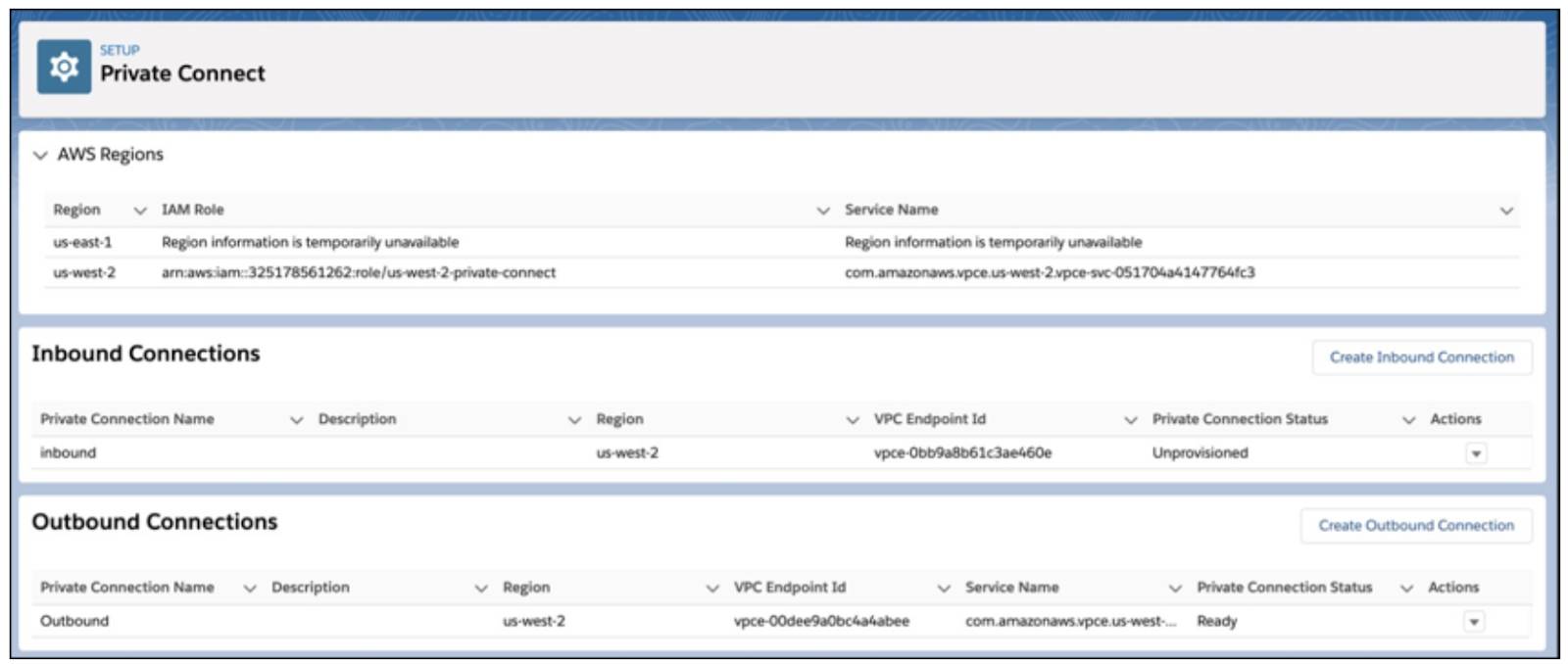Viewport: 1568px width, 664px height.
Task: Open Outbound Private Connection Status column menu
Action: [1406, 589]
